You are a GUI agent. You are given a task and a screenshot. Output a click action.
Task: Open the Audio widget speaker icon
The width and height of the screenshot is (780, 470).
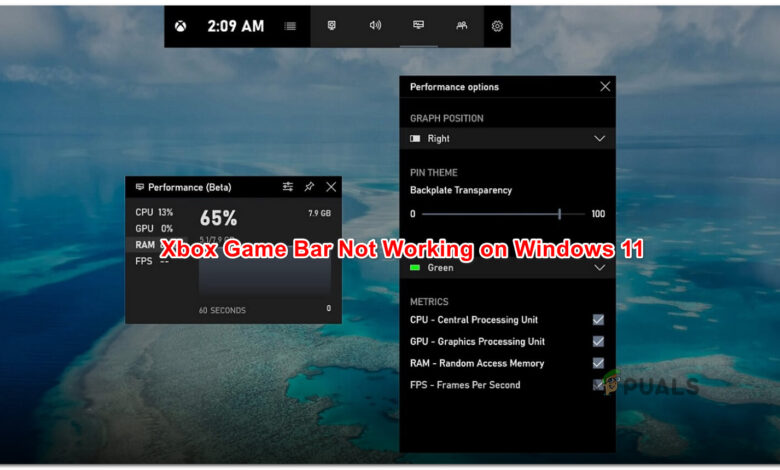pos(375,26)
